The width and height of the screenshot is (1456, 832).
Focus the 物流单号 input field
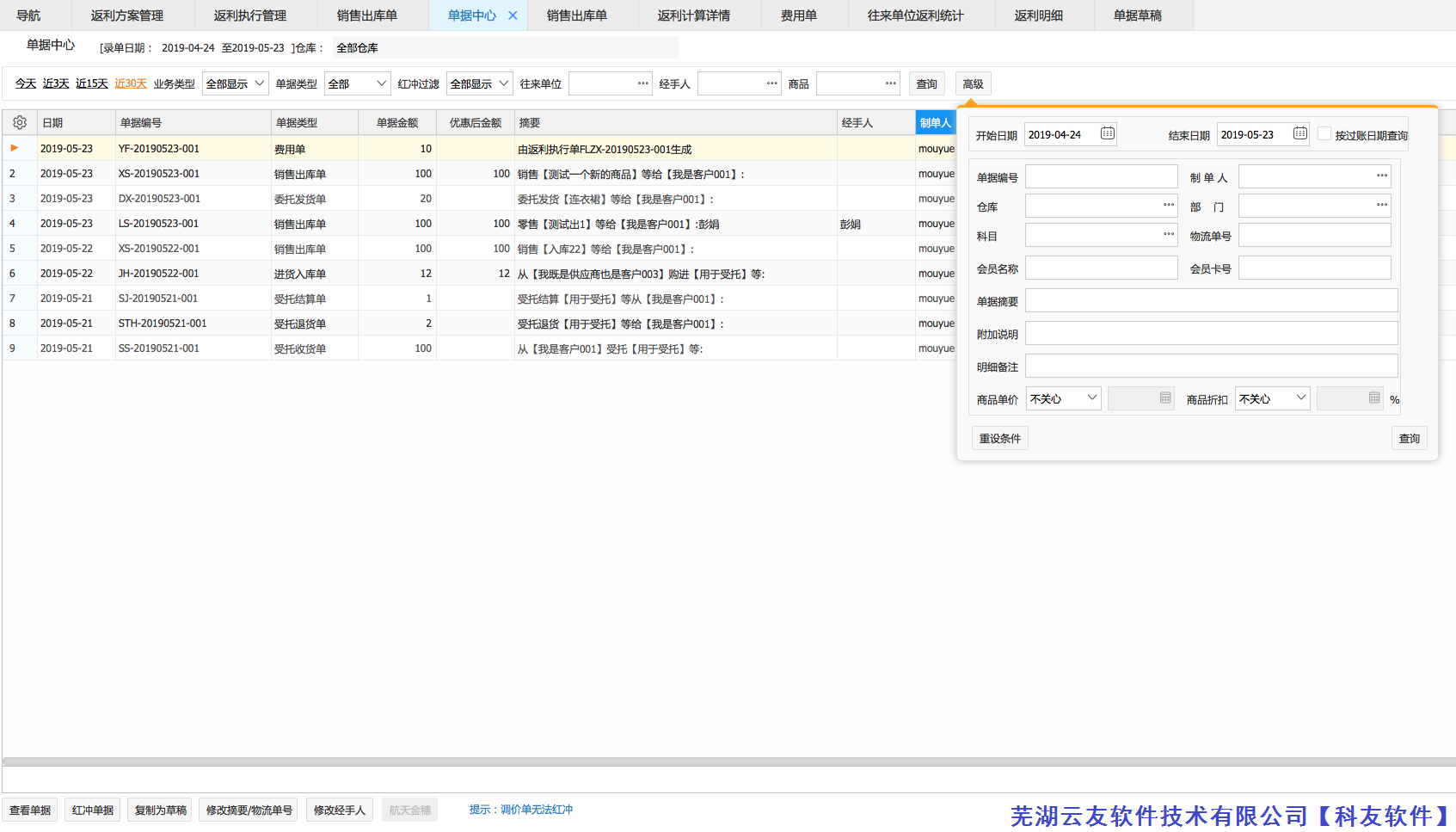point(1315,235)
